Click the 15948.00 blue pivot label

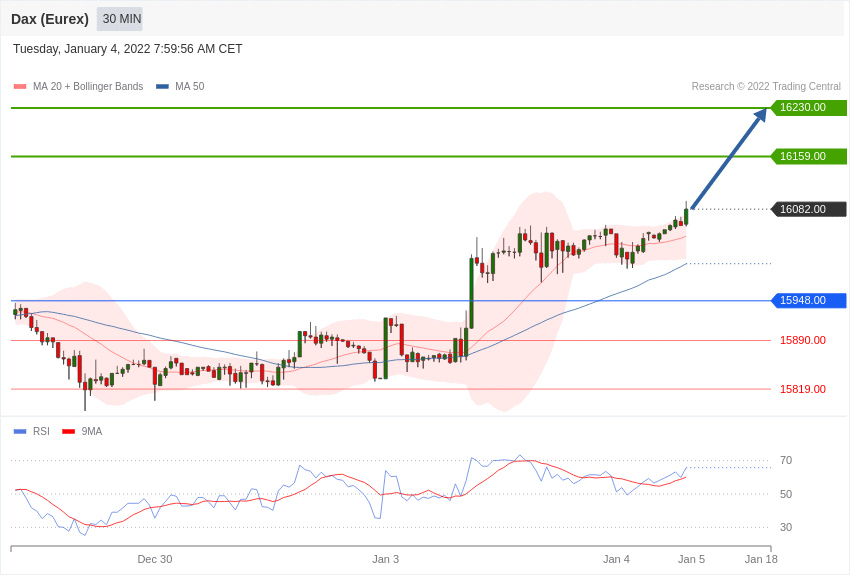(808, 300)
